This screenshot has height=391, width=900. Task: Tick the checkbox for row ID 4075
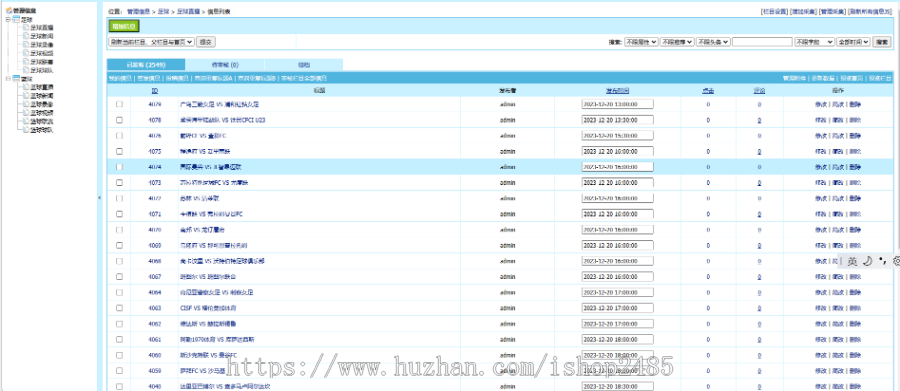[x=119, y=151]
